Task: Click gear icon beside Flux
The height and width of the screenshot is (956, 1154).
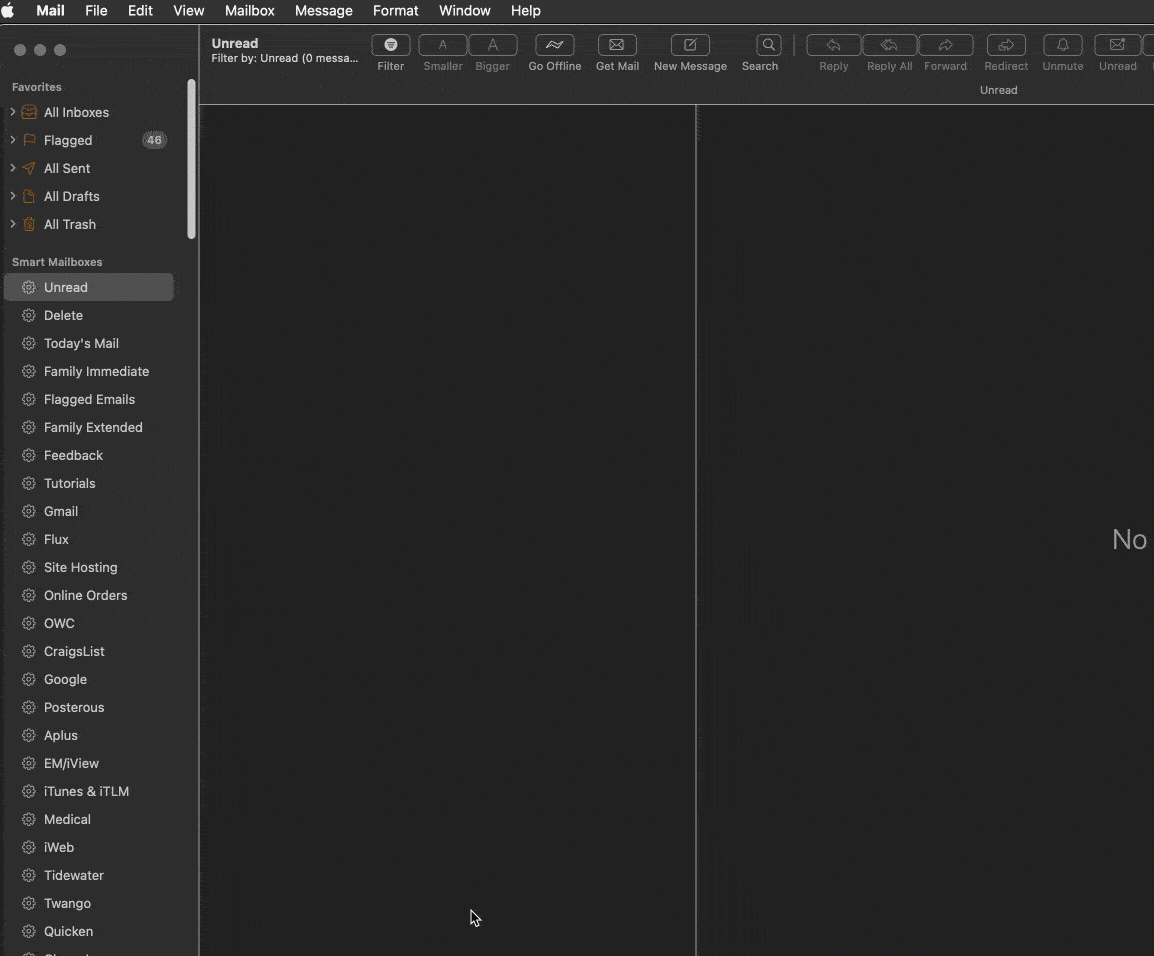Action: 29,539
